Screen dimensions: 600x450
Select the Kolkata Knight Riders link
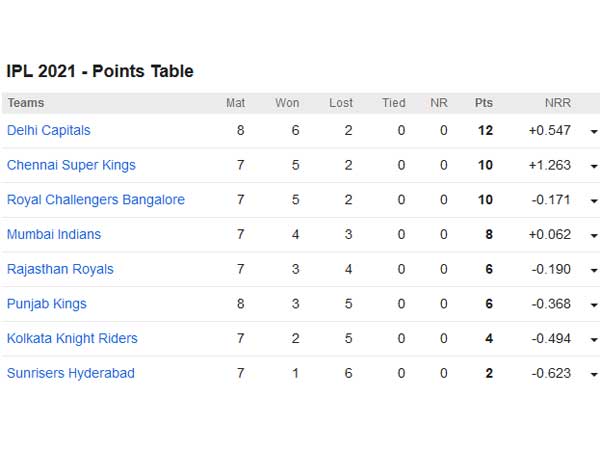tap(72, 338)
